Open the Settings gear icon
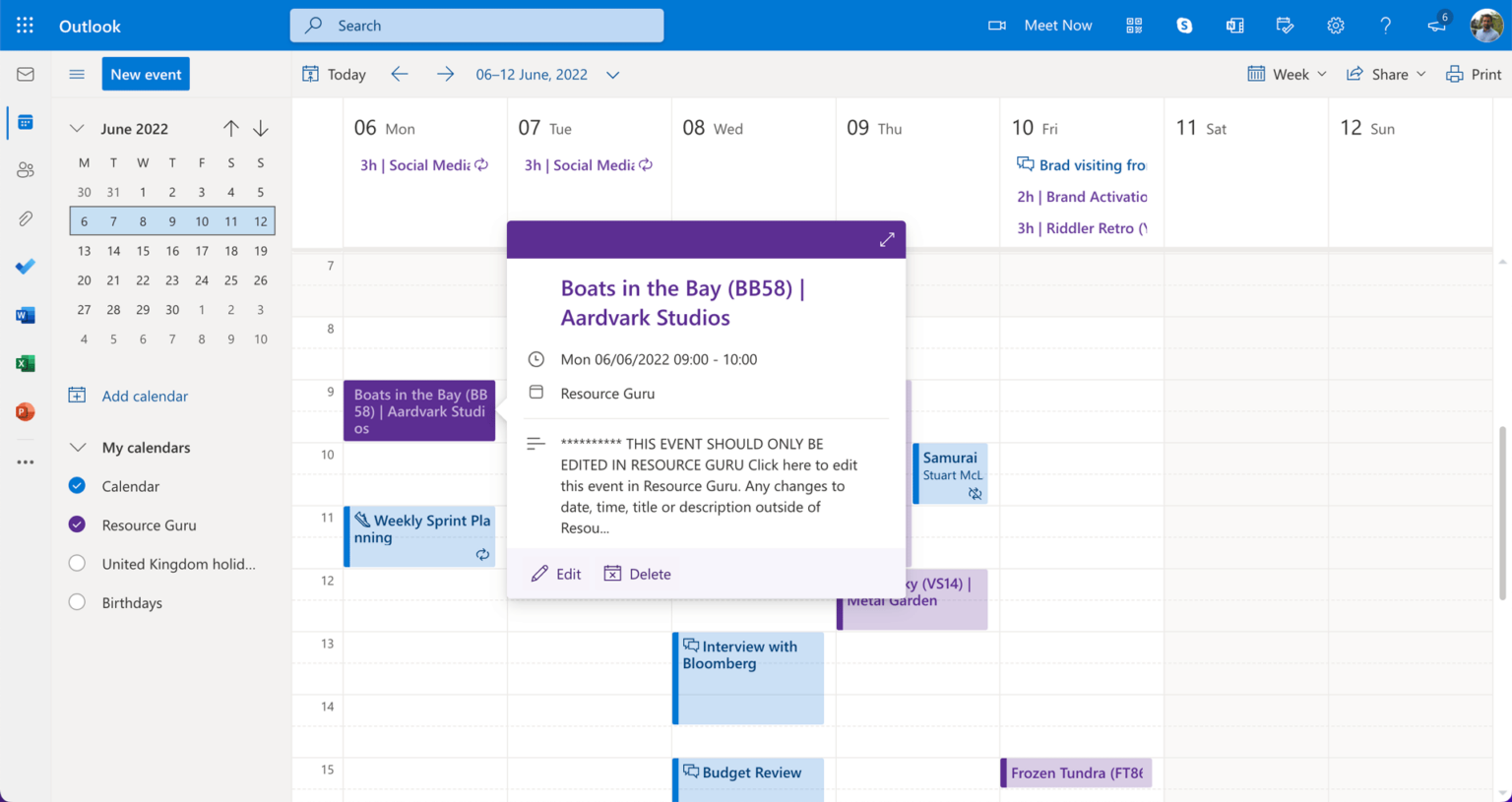1512x802 pixels. [x=1335, y=26]
